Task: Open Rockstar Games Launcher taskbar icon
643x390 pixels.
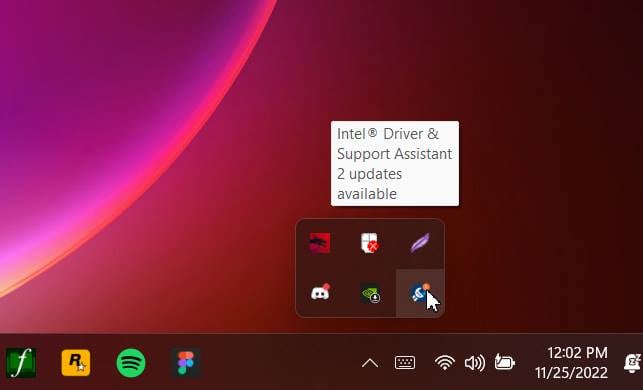Action: [76, 363]
